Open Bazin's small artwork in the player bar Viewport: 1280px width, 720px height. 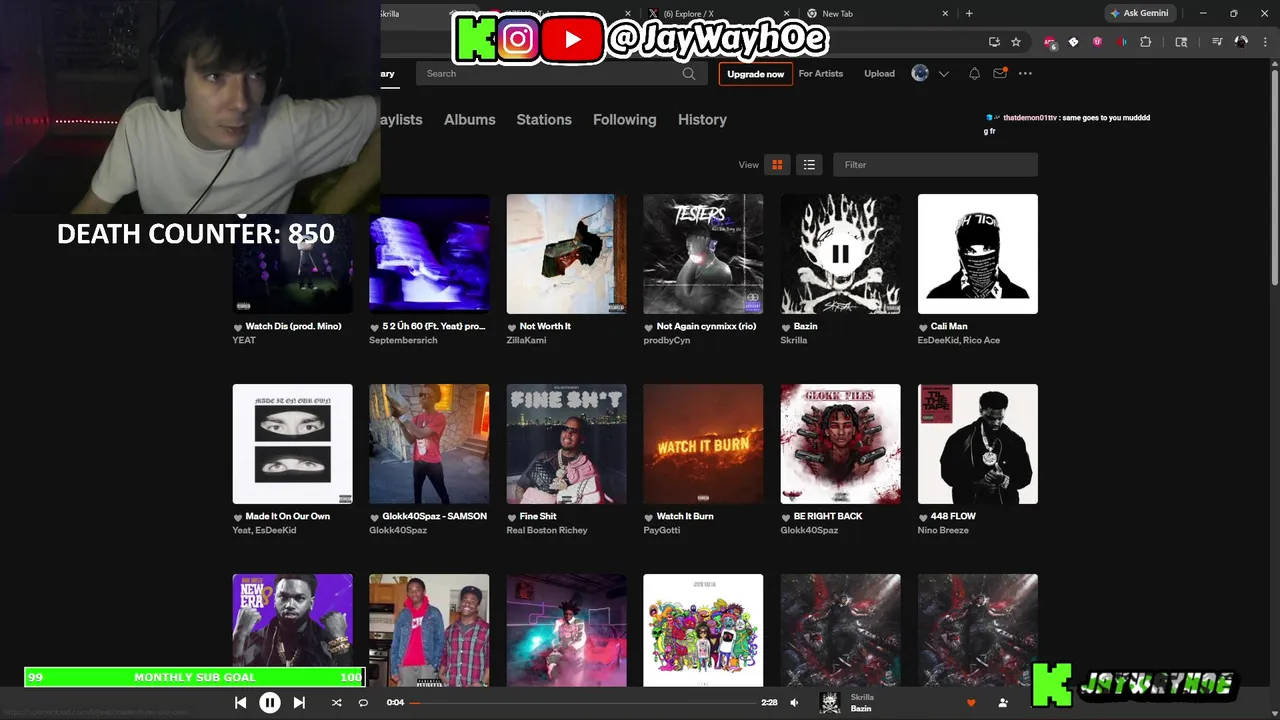tap(830, 703)
